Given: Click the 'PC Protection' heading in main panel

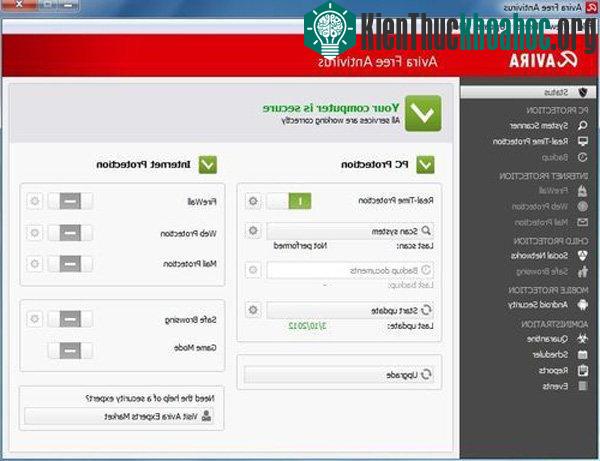Looking at the screenshot, I should point(375,165).
